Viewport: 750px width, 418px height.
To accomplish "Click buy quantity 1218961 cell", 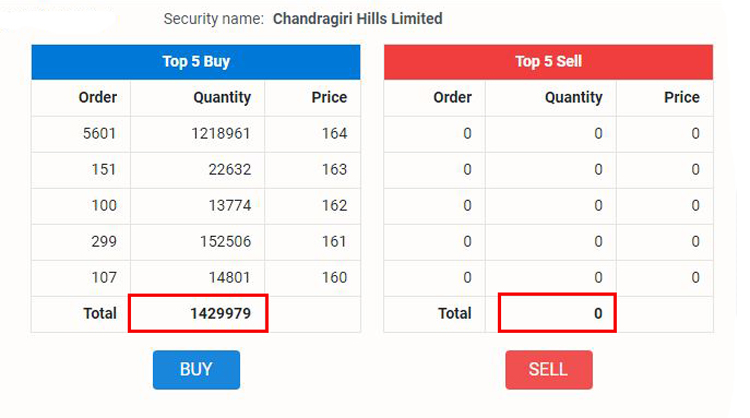I will tap(220, 134).
